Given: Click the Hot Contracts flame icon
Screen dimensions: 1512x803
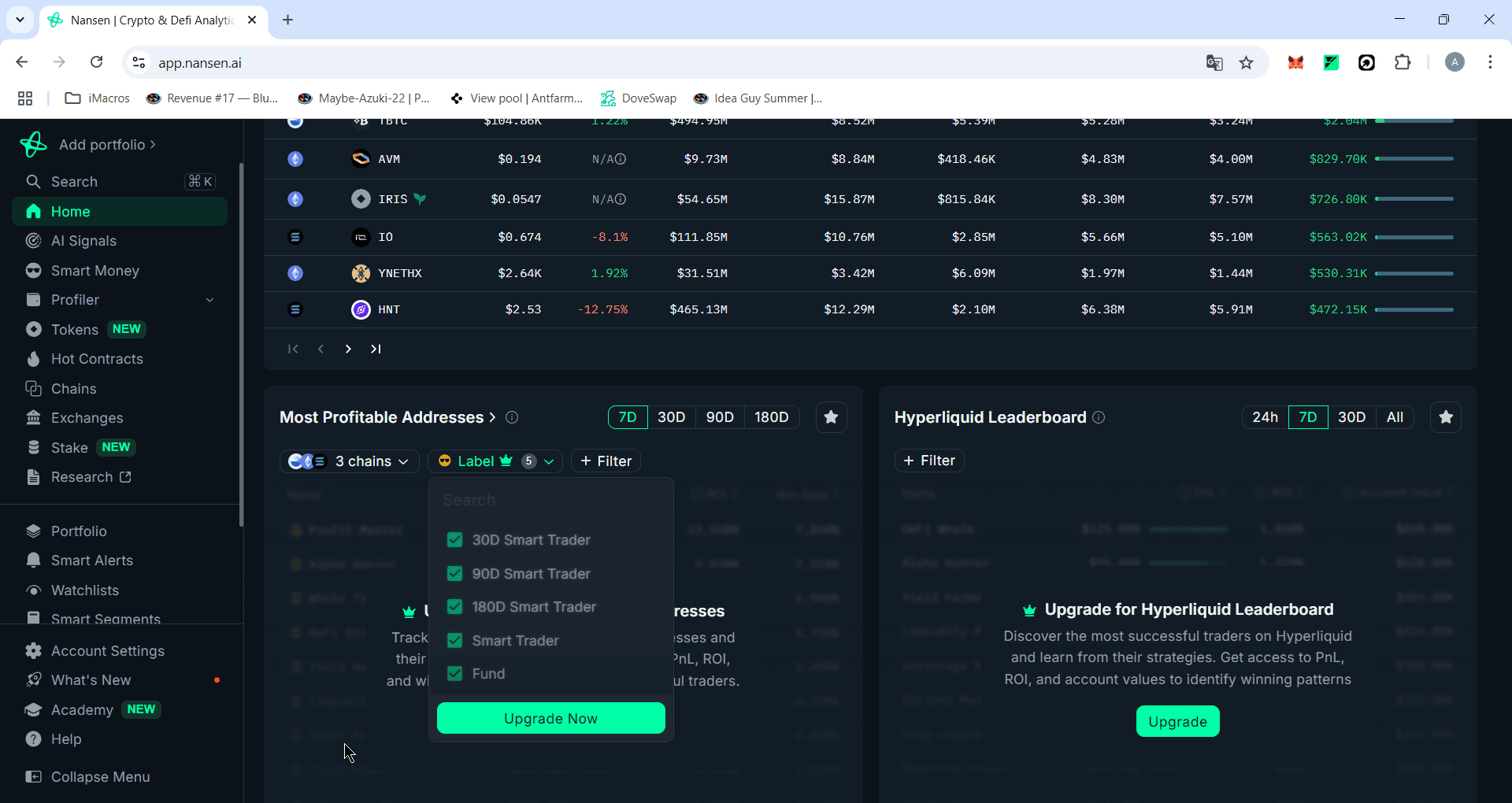Looking at the screenshot, I should [x=33, y=359].
